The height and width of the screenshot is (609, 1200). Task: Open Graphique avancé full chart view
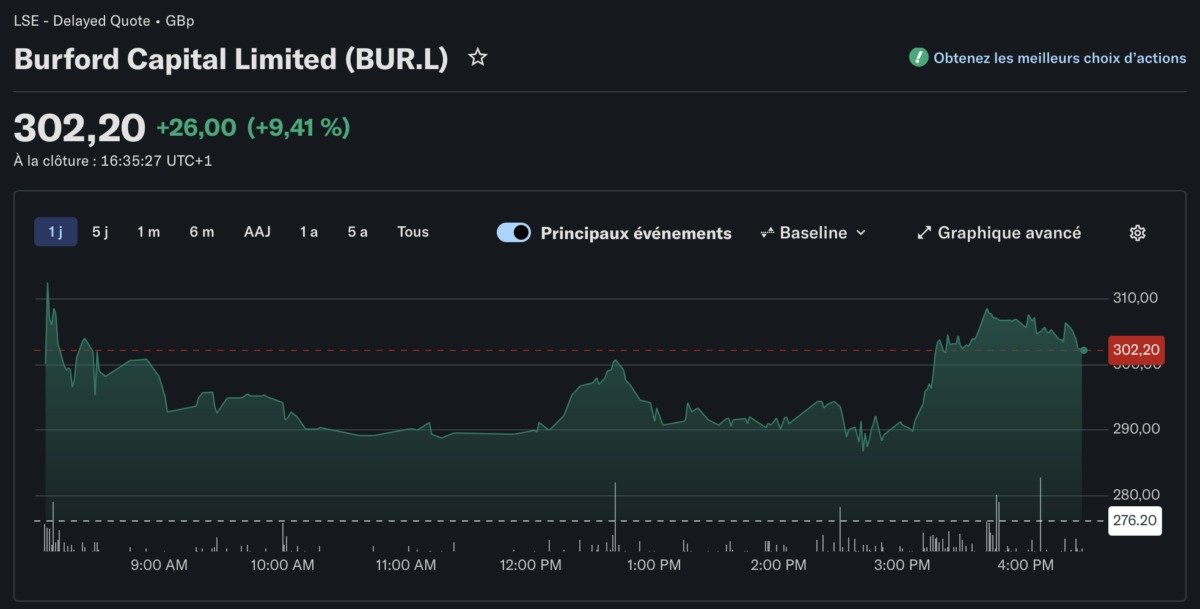(x=999, y=233)
